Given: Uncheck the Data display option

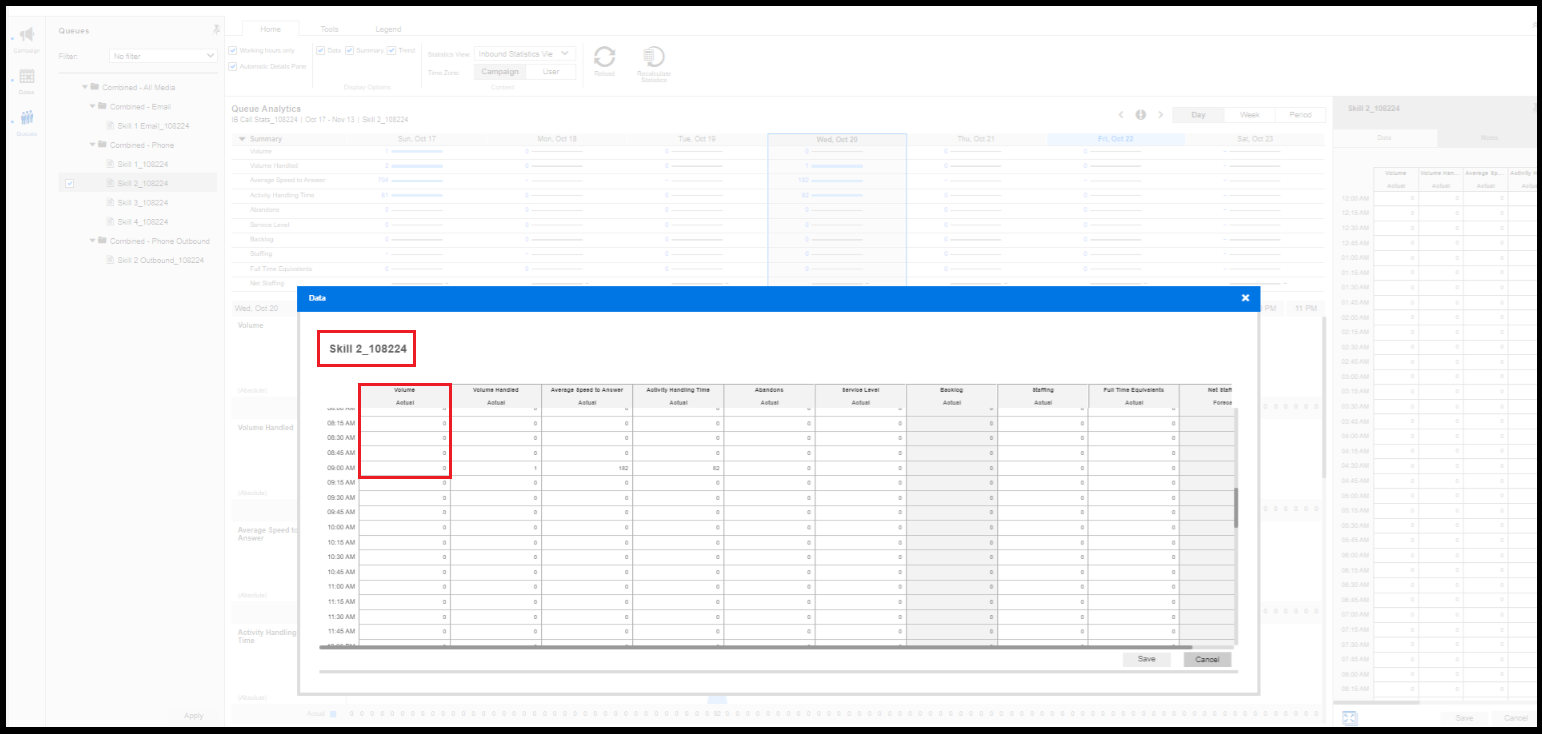Looking at the screenshot, I should (x=320, y=50).
